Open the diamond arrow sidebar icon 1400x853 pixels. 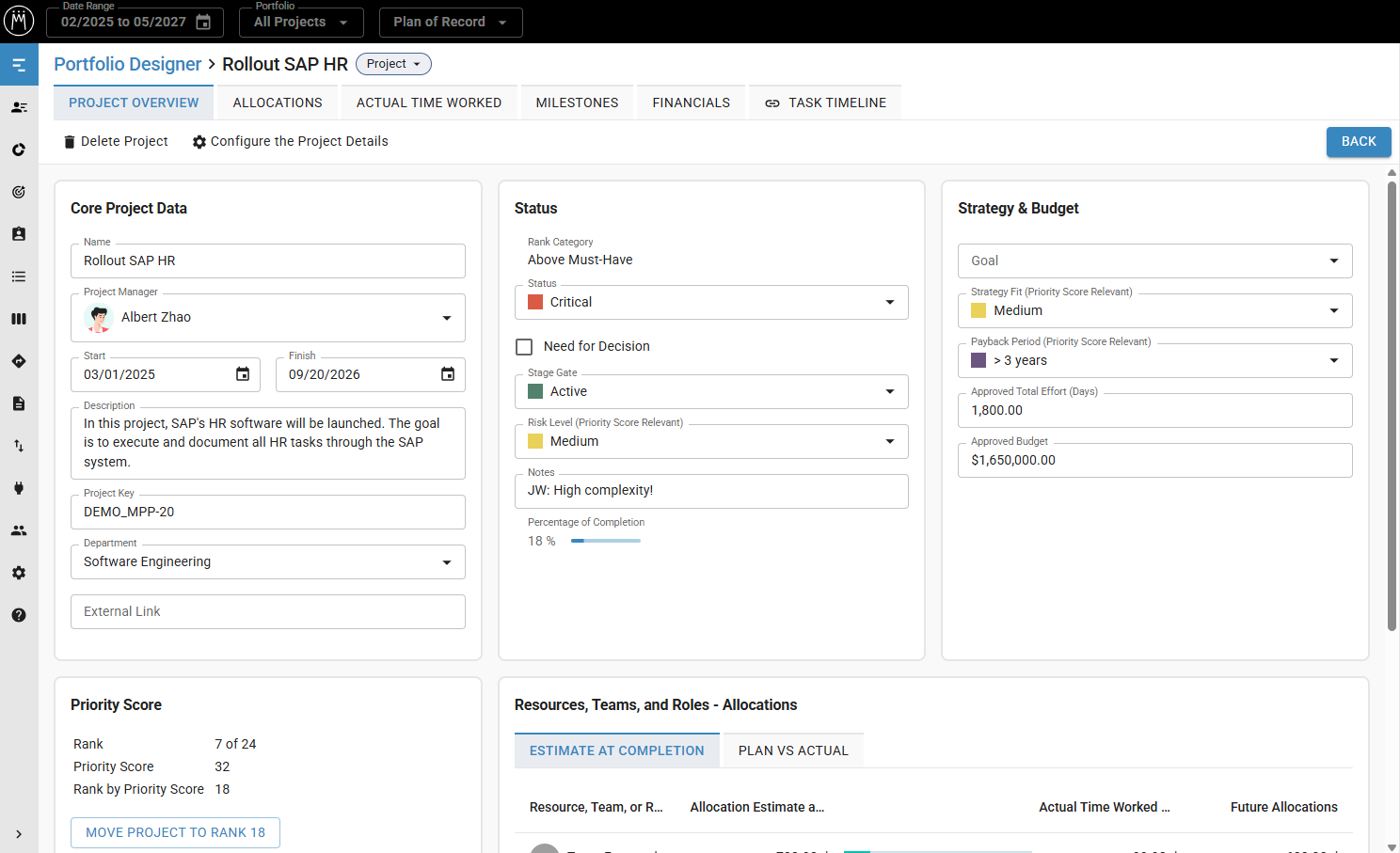point(19,361)
